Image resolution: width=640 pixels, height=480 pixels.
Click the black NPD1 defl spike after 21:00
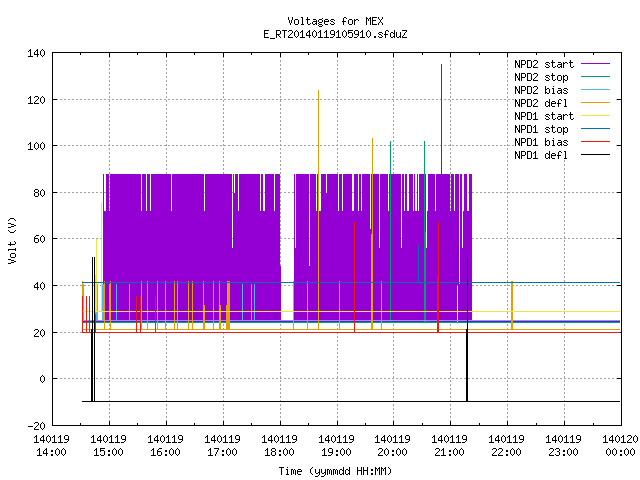[x=467, y=329]
